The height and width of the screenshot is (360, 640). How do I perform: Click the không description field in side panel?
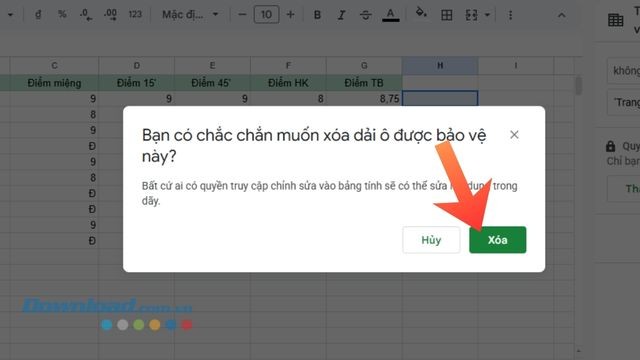coord(624,71)
